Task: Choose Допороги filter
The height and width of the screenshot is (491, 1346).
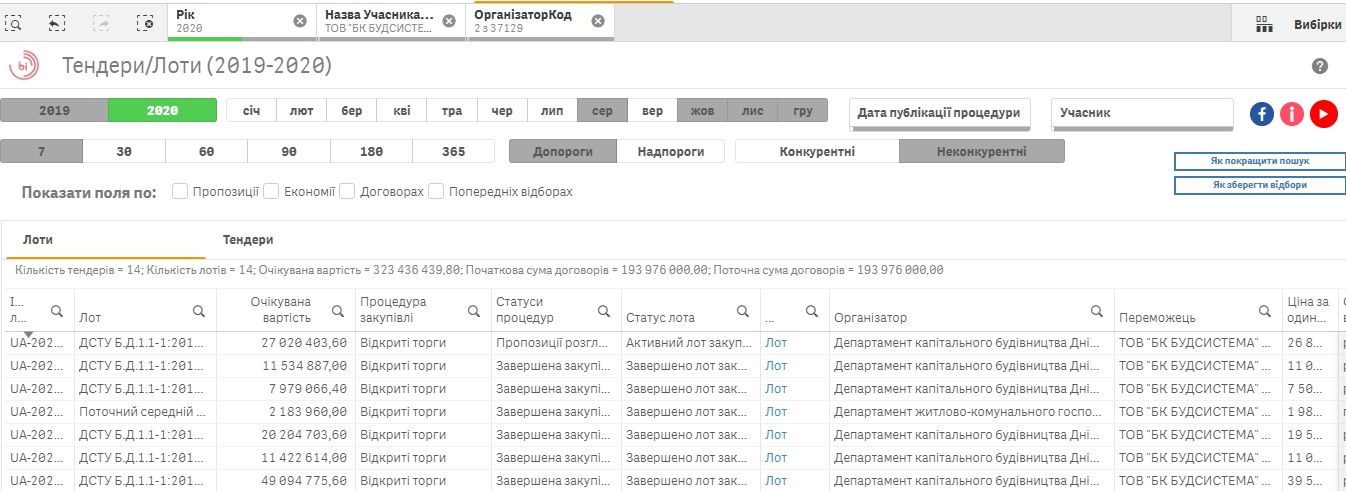Action: pyautogui.click(x=563, y=152)
